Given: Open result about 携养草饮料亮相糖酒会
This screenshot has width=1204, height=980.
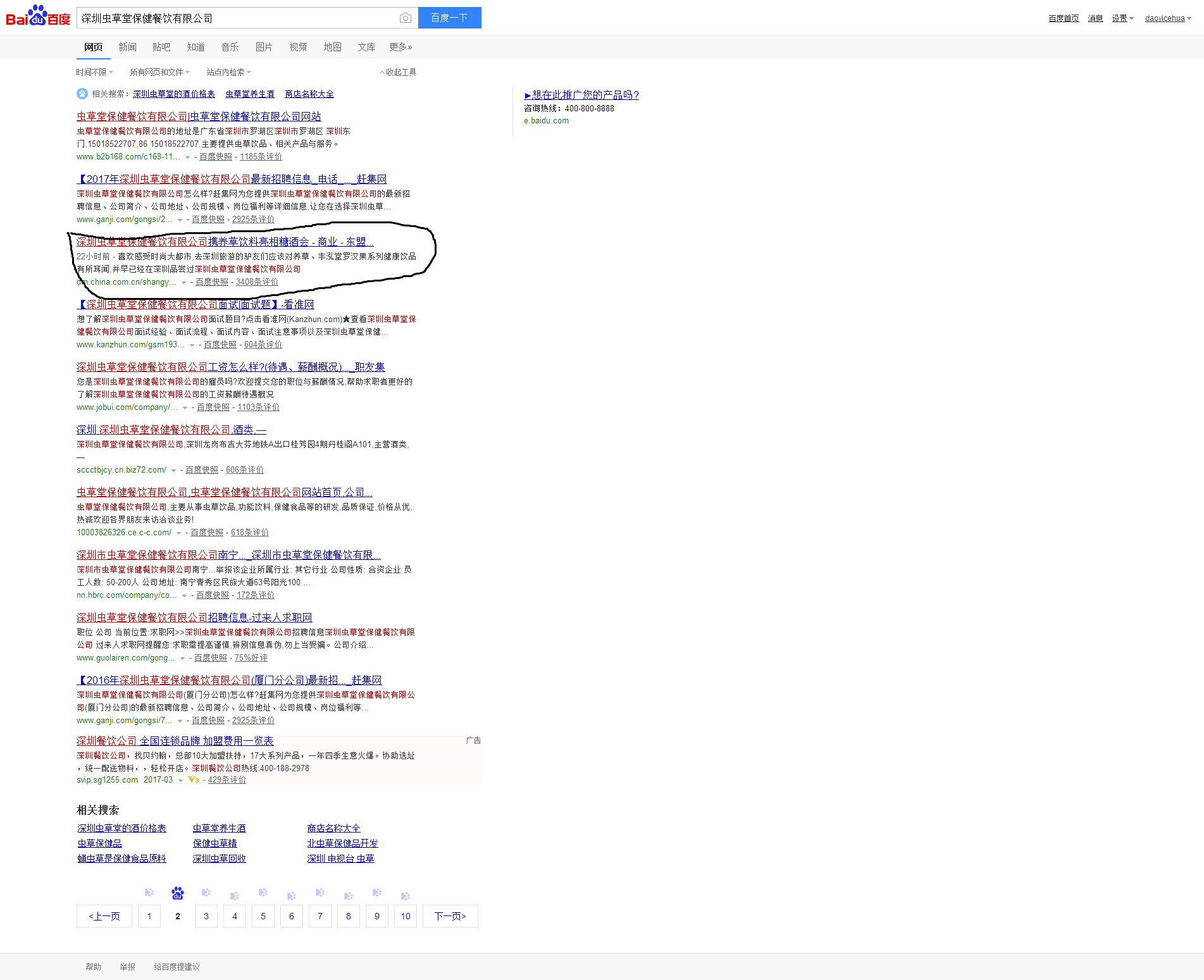Looking at the screenshot, I should pyautogui.click(x=225, y=242).
